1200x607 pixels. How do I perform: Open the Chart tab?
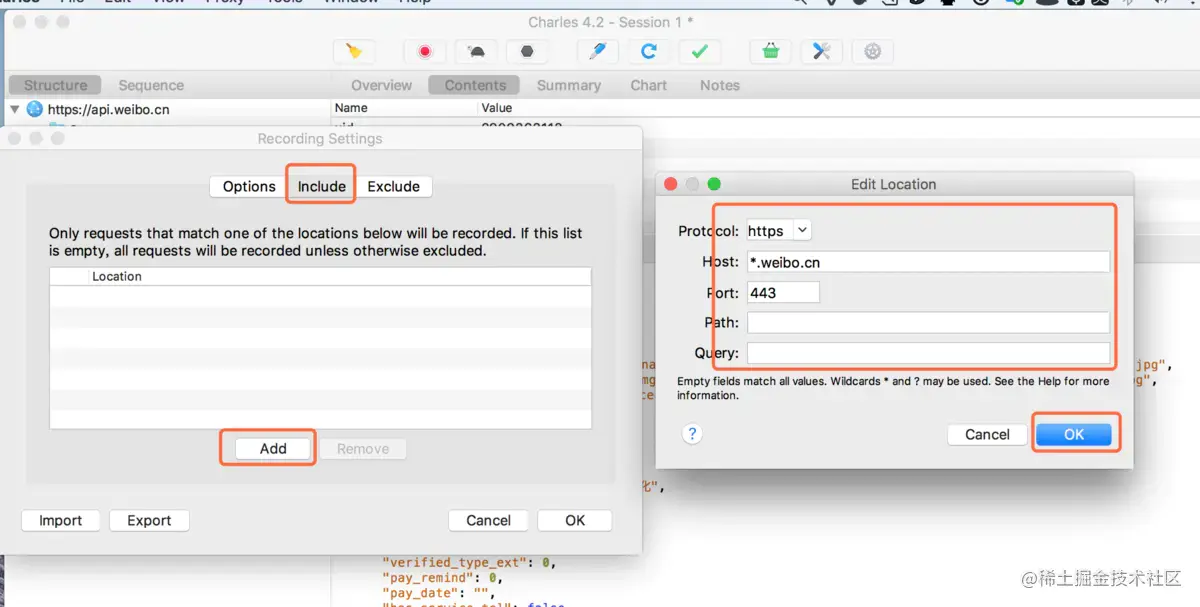[648, 85]
